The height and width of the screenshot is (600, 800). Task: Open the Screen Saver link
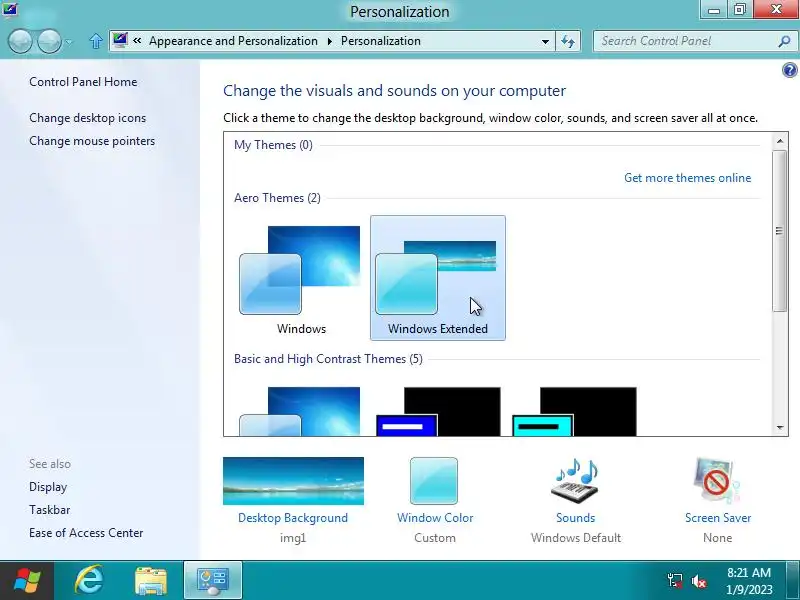pos(718,518)
